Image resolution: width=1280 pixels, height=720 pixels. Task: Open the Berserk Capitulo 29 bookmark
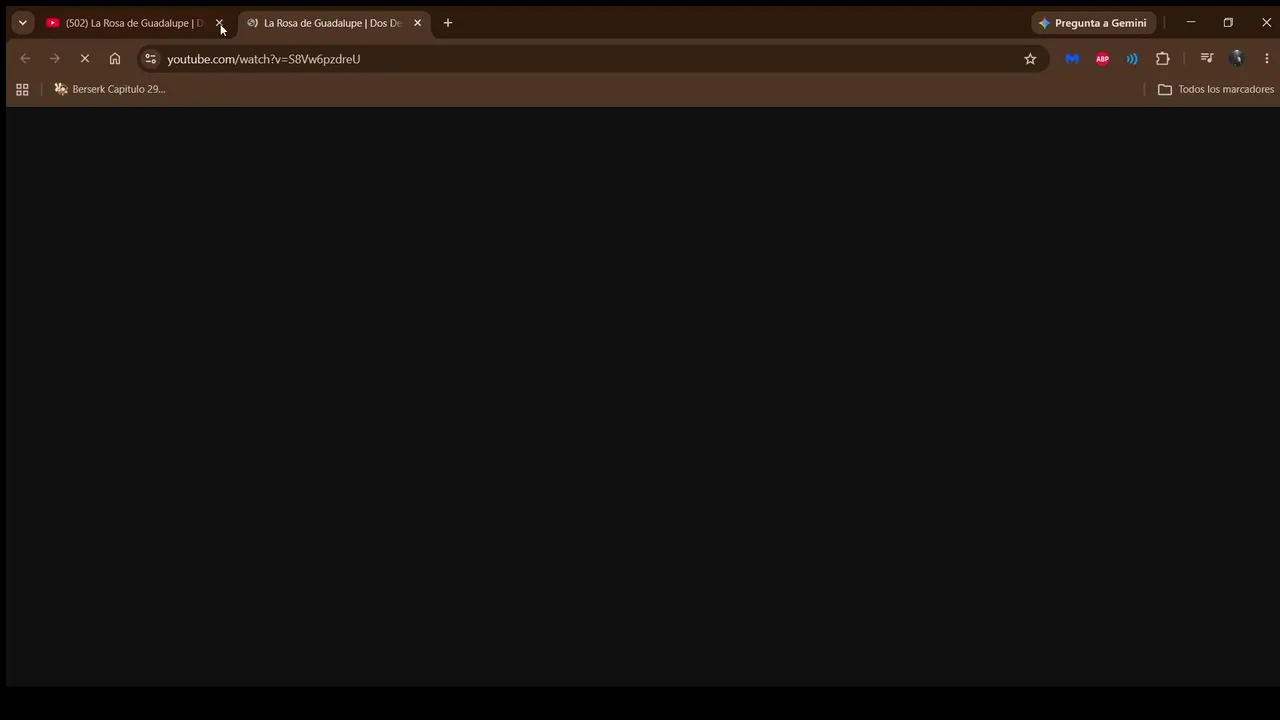tap(110, 89)
